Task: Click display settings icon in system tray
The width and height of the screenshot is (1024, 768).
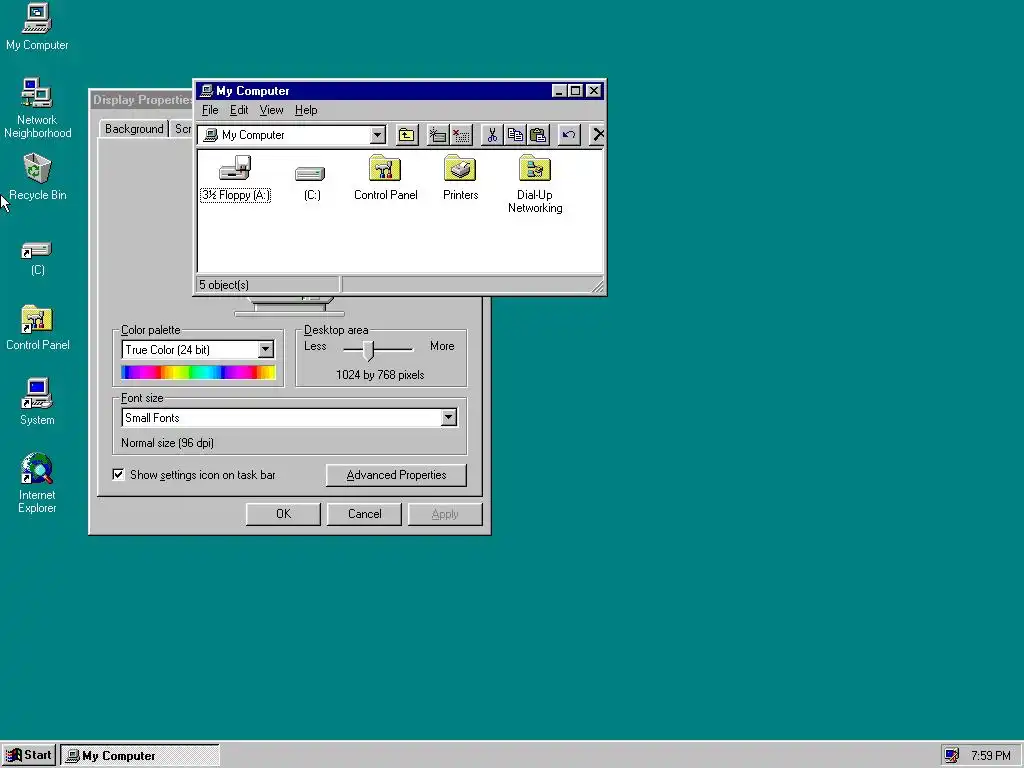Action: pos(952,756)
